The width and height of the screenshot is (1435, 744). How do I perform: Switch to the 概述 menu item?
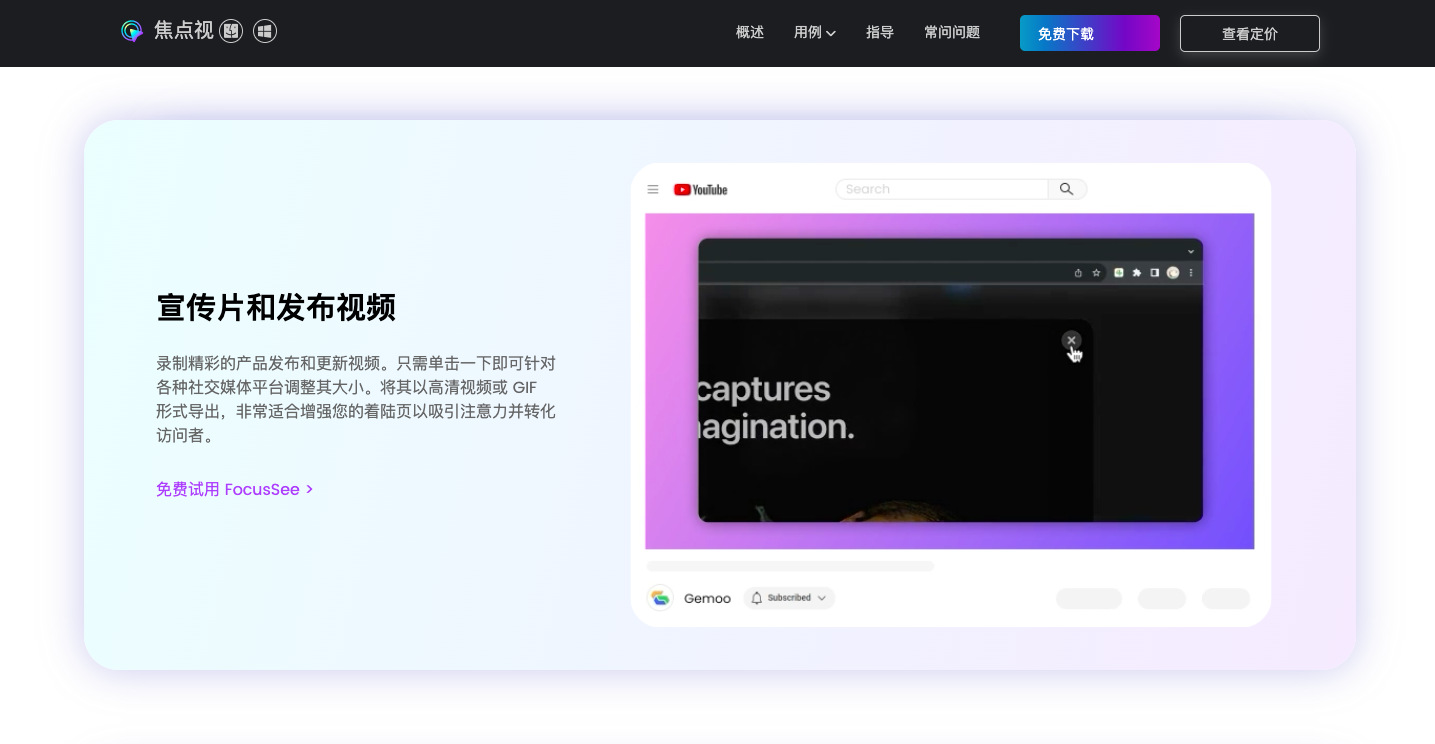[x=749, y=32]
